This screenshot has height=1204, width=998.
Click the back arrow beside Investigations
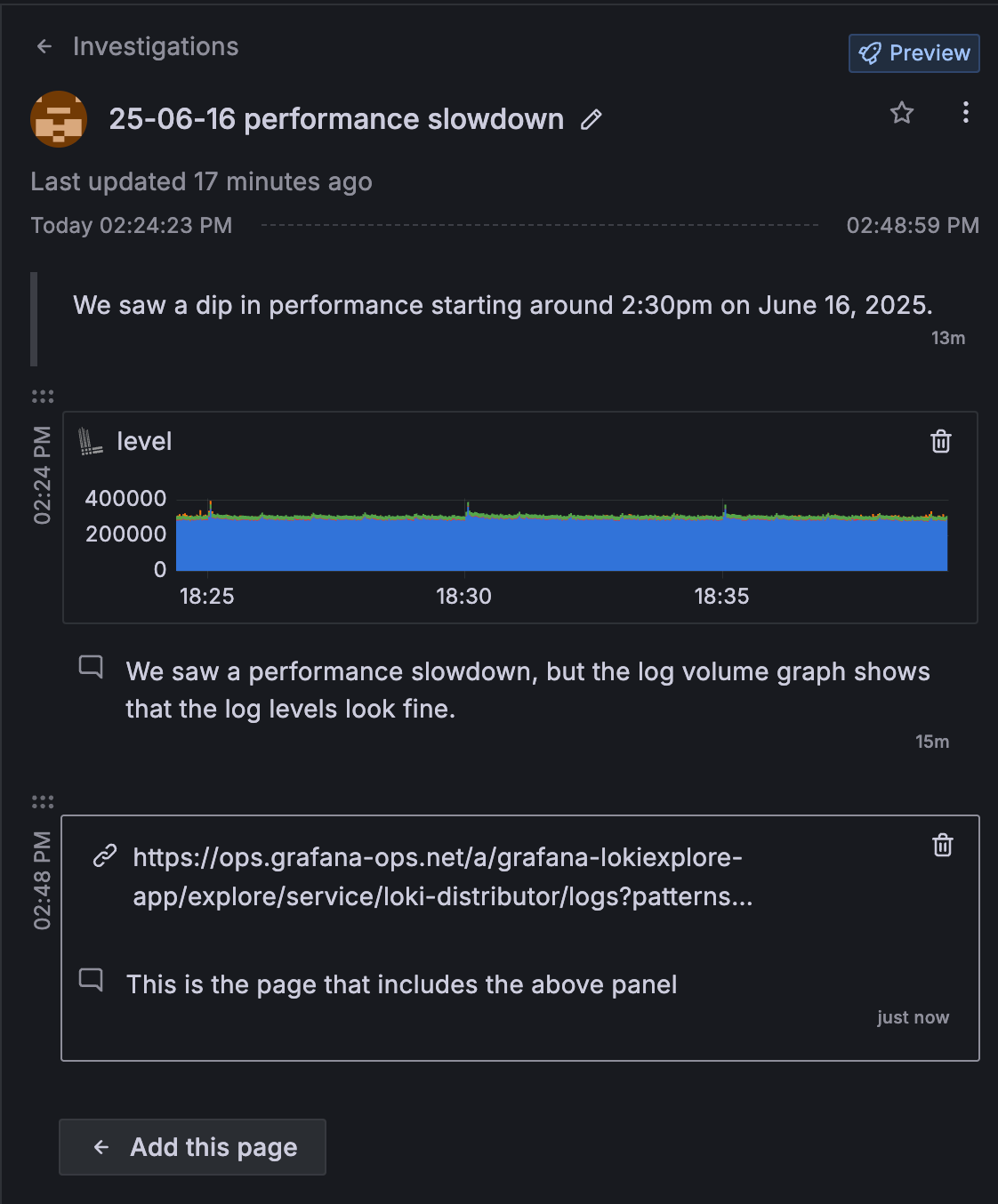[x=44, y=46]
